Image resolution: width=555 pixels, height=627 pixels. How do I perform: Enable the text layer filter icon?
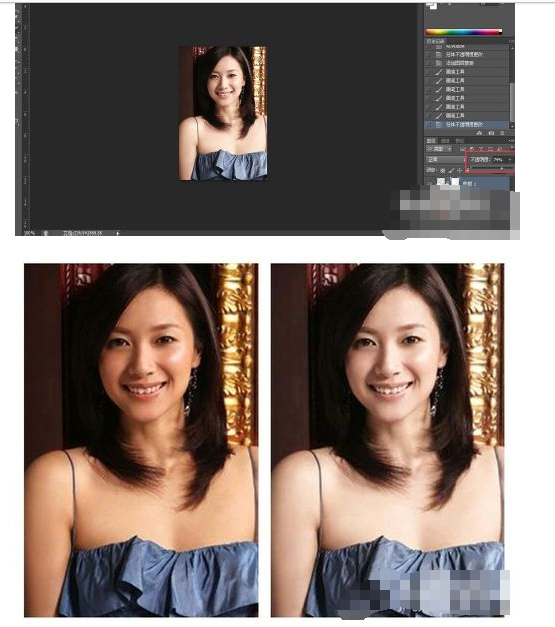coord(481,149)
